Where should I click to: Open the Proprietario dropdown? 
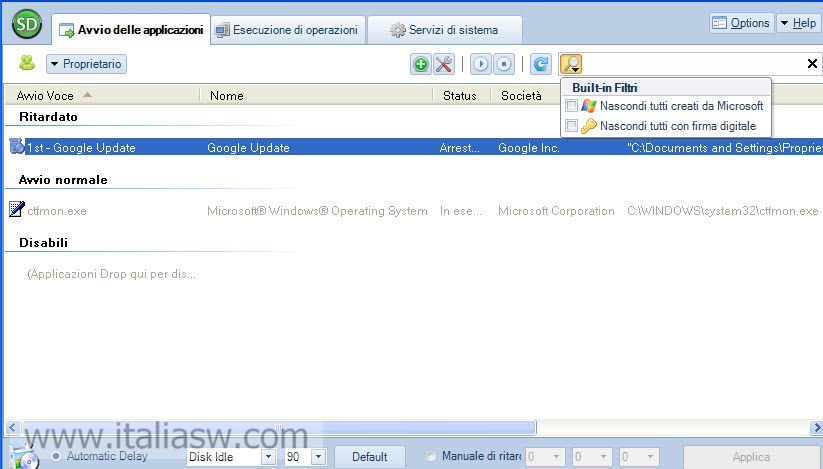coord(87,64)
